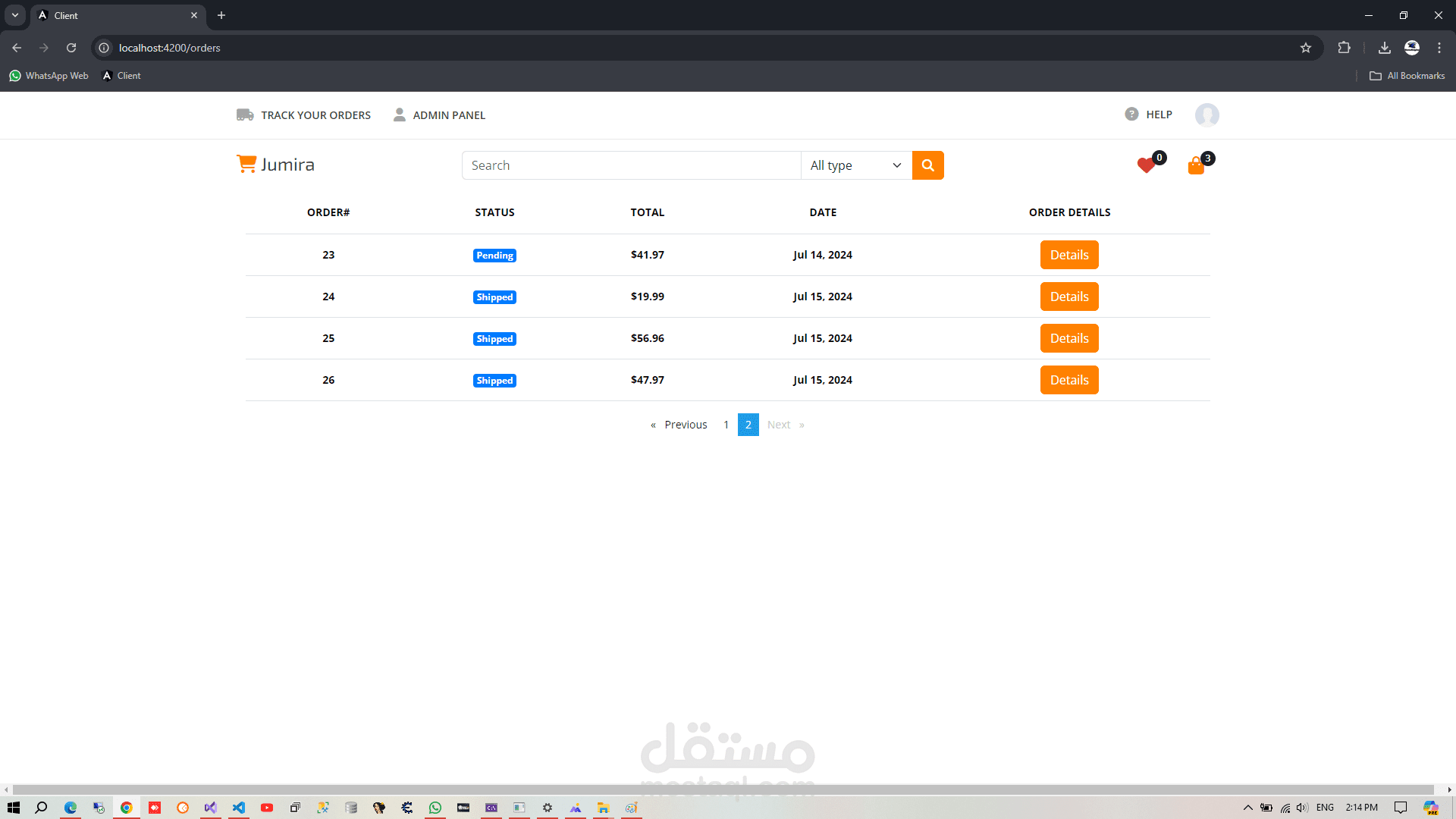The width and height of the screenshot is (1456, 819).
Task: Focus the Search input field
Action: click(630, 165)
